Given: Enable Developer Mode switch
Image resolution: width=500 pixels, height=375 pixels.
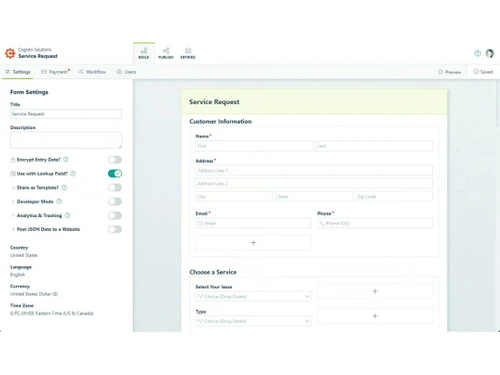Looking at the screenshot, I should 115,201.
